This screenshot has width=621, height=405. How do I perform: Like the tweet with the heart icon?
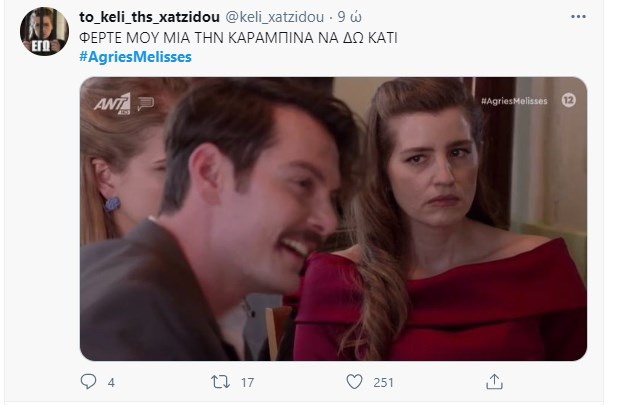click(354, 382)
